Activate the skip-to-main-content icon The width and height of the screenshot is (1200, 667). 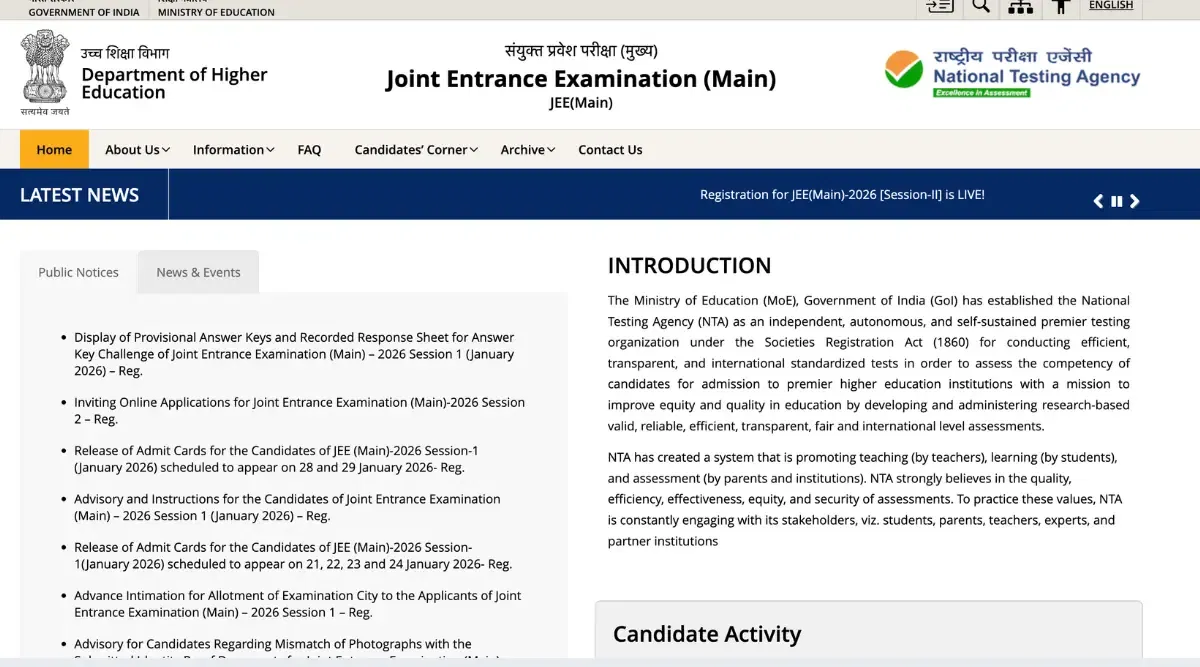[938, 6]
